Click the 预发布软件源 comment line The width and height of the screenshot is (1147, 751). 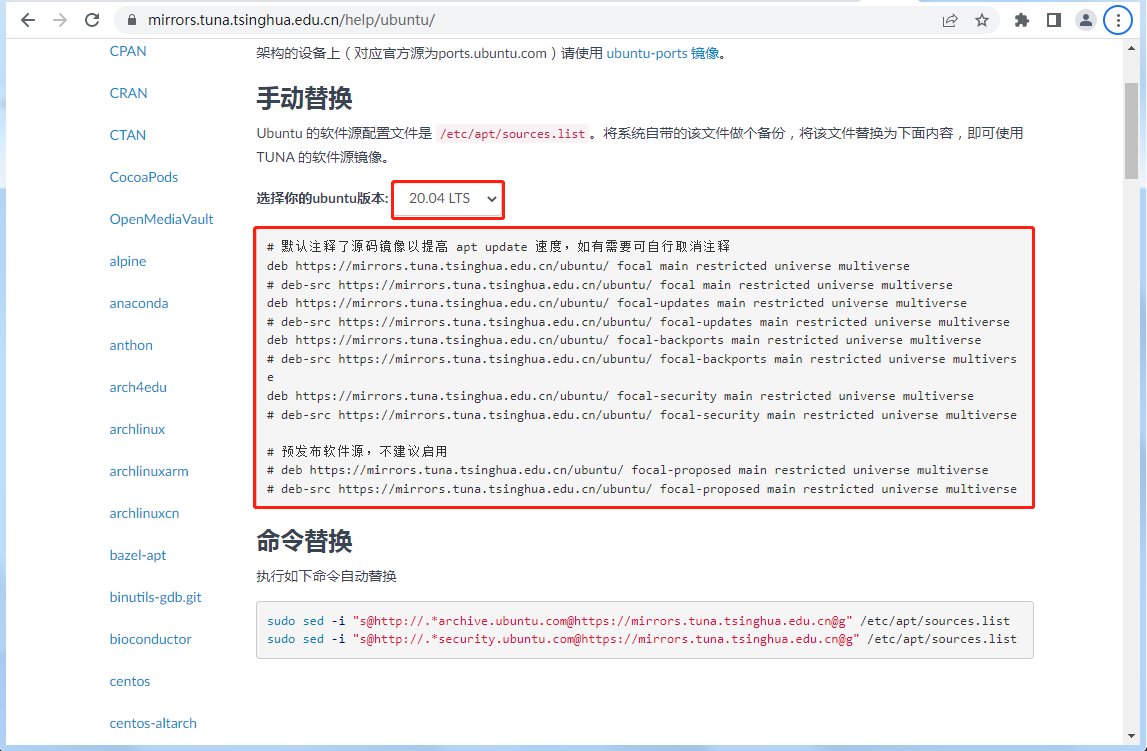pyautogui.click(x=357, y=451)
